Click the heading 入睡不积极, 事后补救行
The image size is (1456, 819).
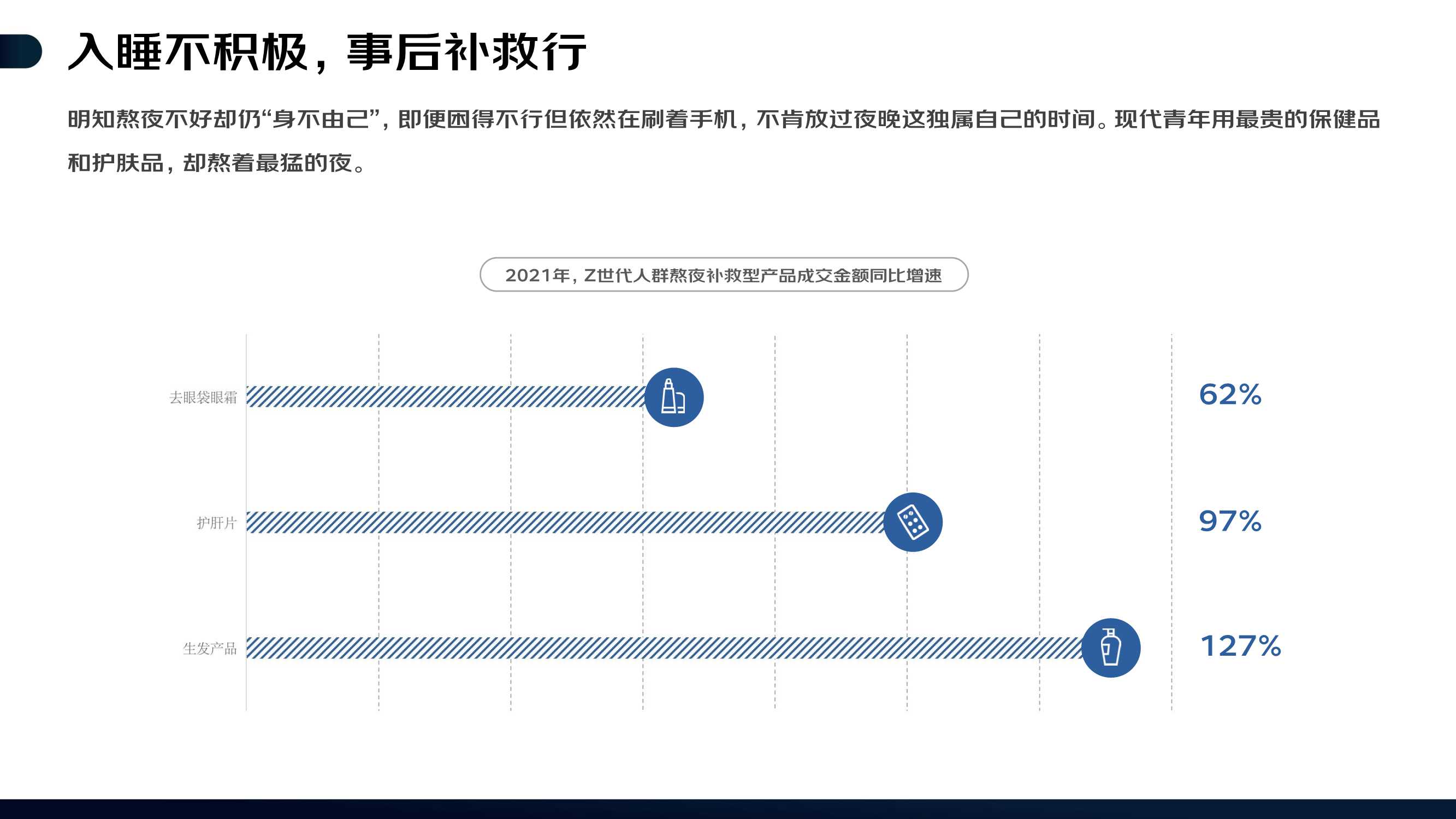(x=327, y=52)
